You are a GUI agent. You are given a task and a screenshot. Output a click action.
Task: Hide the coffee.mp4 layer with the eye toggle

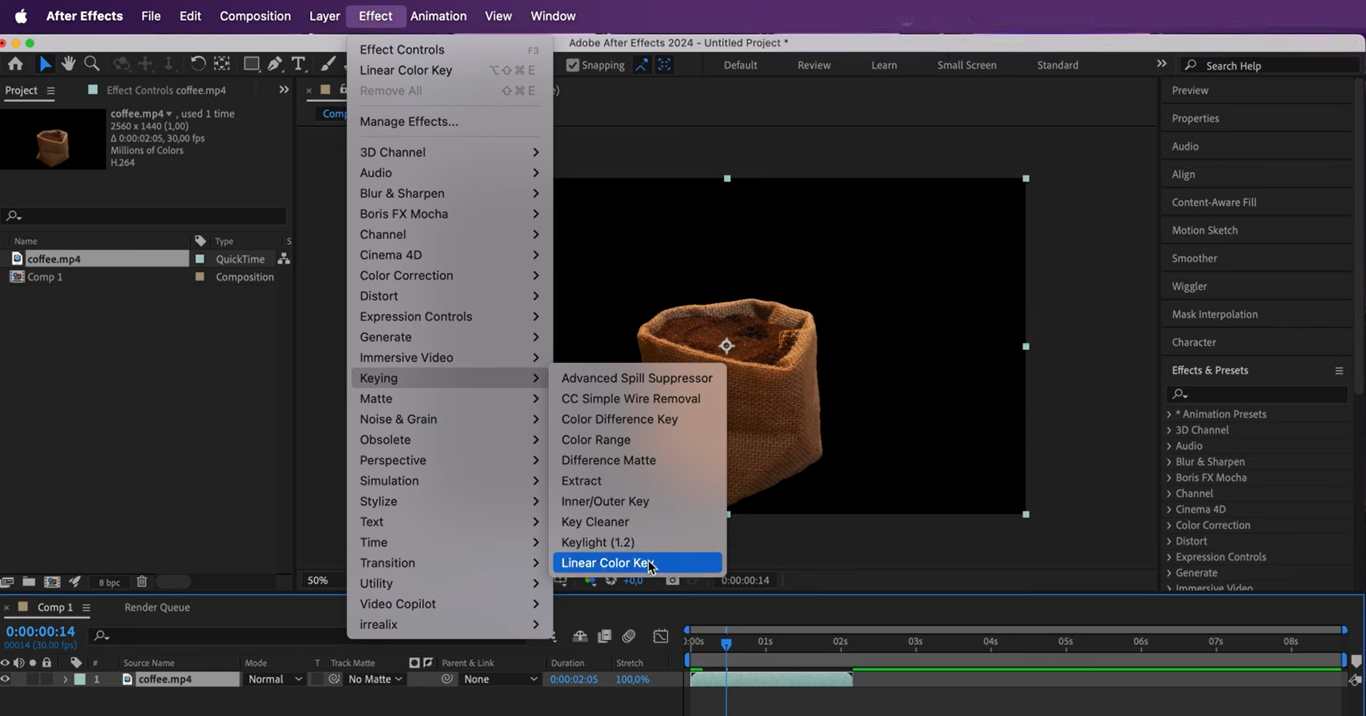click(6, 679)
